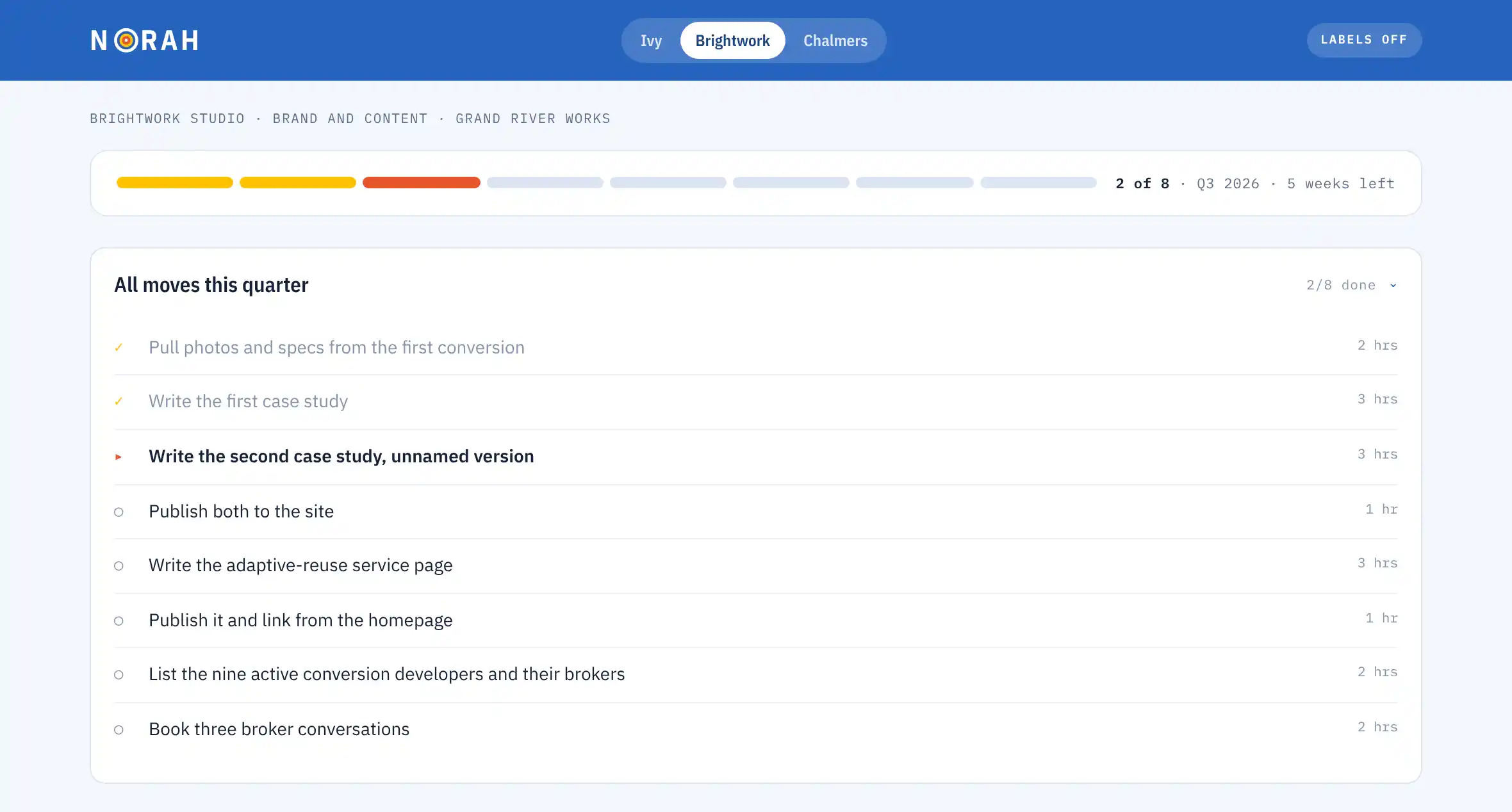Click the last grey progress segment
Screen dimensions: 1512x812
click(x=1039, y=183)
